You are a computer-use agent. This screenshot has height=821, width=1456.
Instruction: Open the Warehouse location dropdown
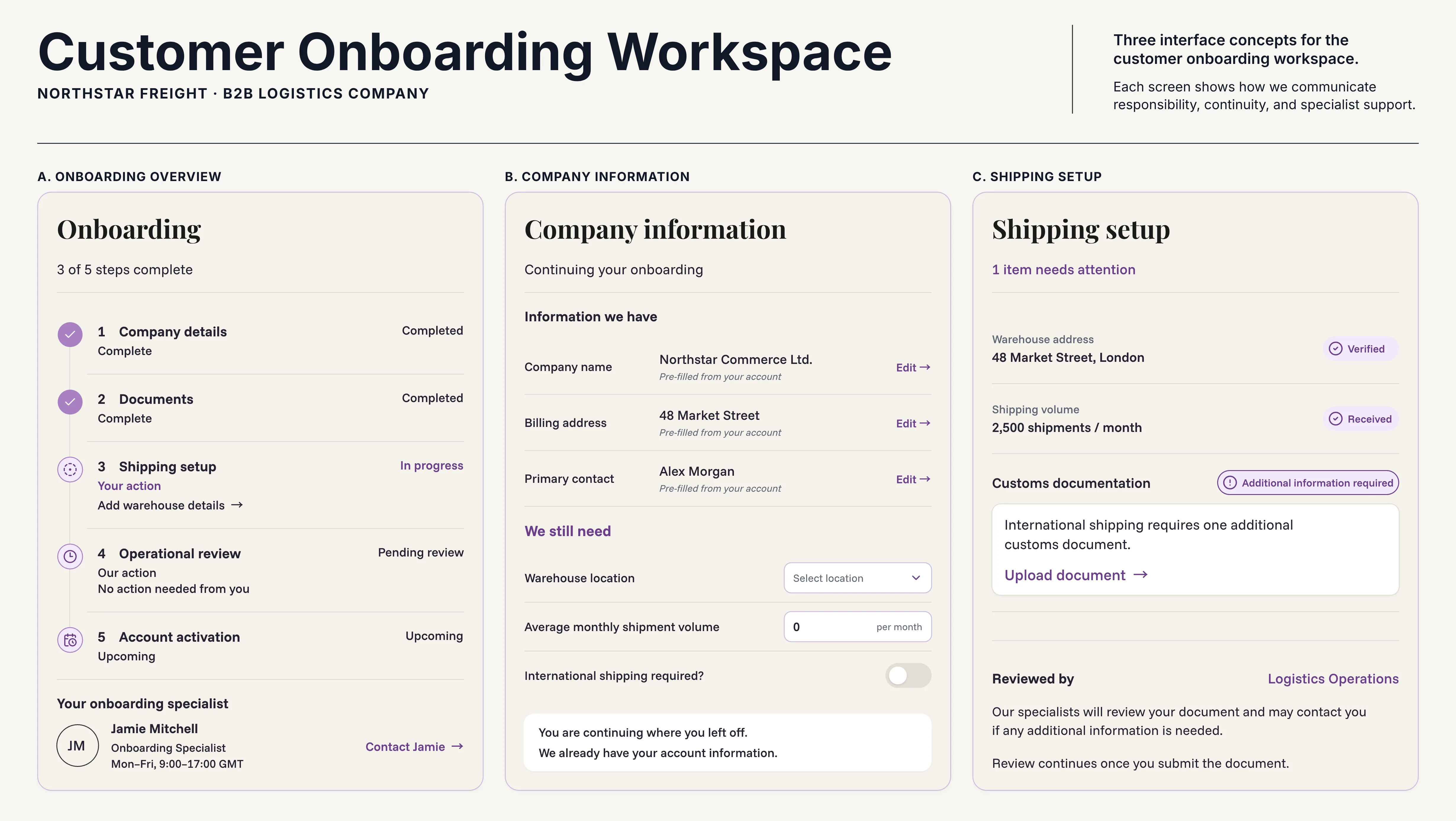pos(857,578)
